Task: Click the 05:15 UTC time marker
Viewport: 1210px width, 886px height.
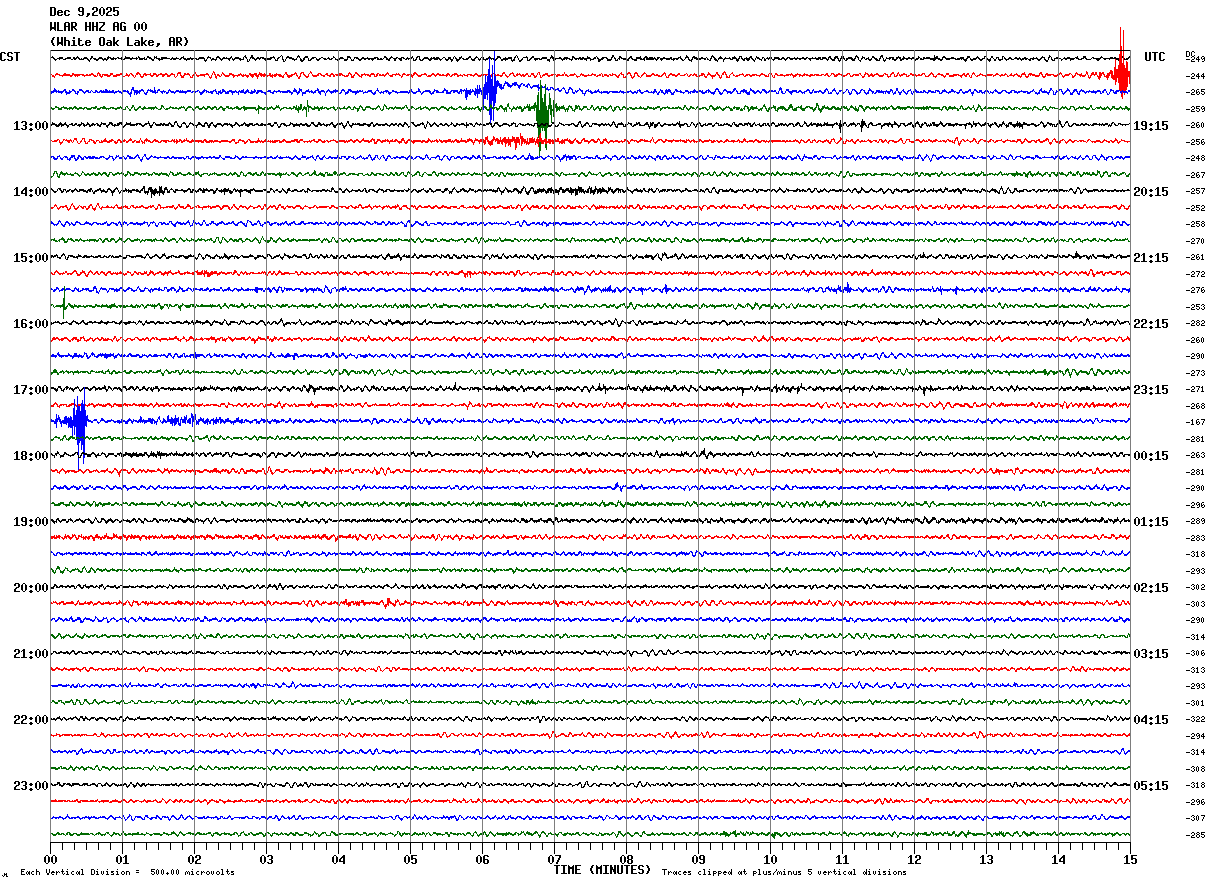Action: (1151, 786)
